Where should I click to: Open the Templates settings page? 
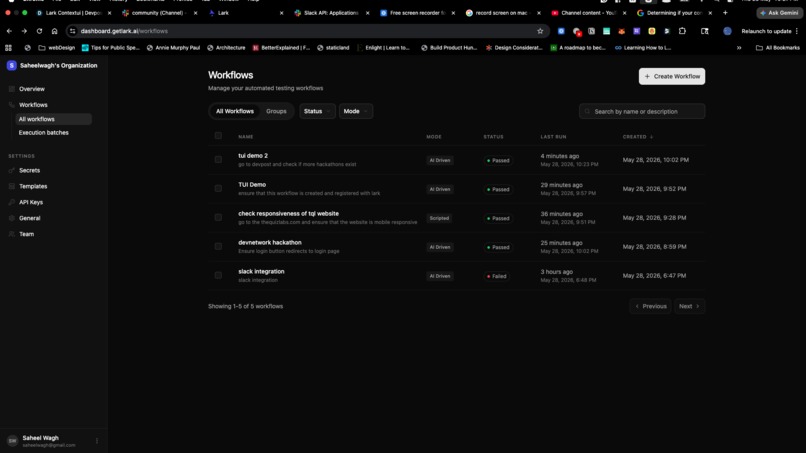[33, 186]
